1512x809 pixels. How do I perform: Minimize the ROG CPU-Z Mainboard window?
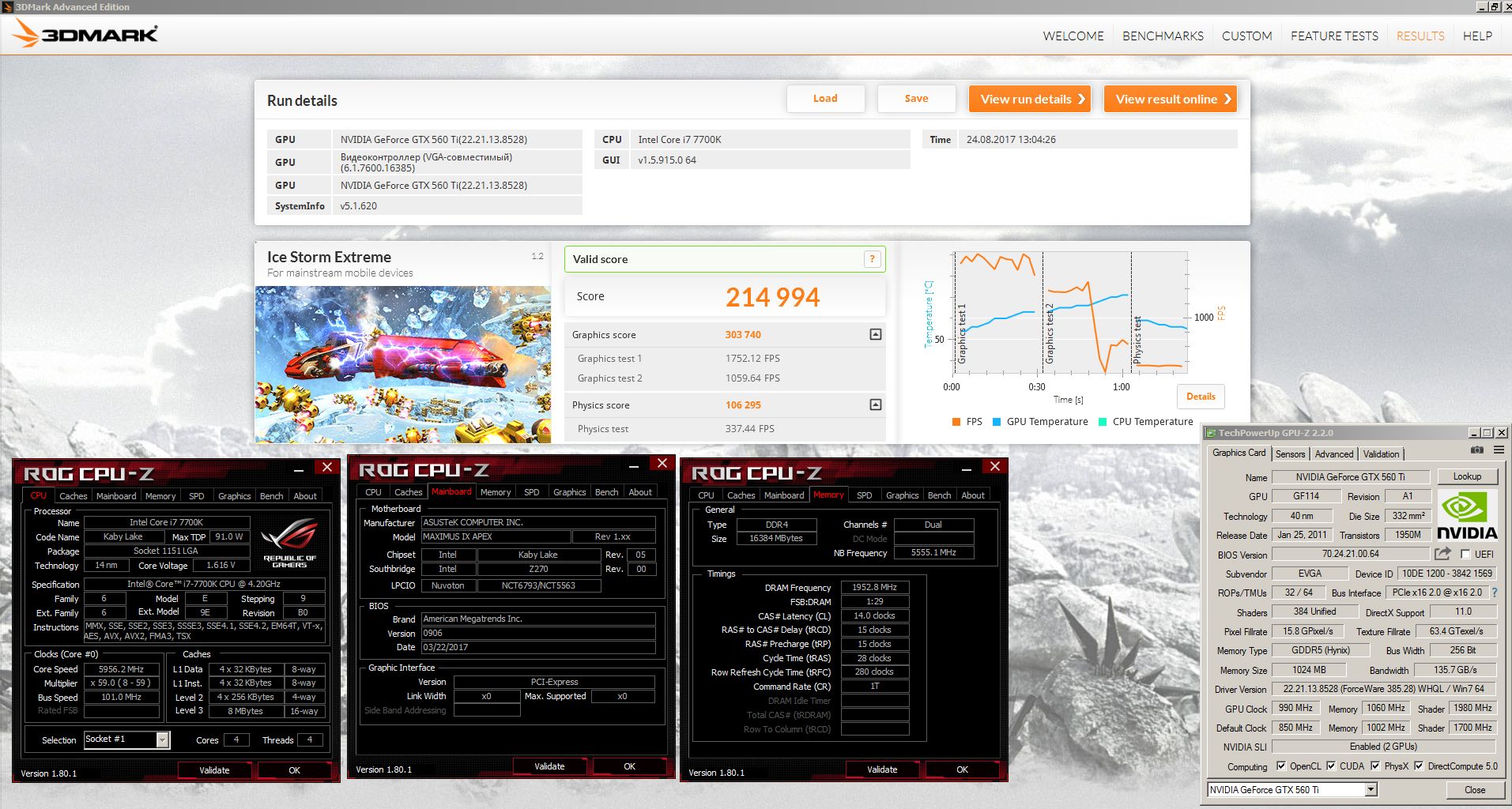(634, 465)
